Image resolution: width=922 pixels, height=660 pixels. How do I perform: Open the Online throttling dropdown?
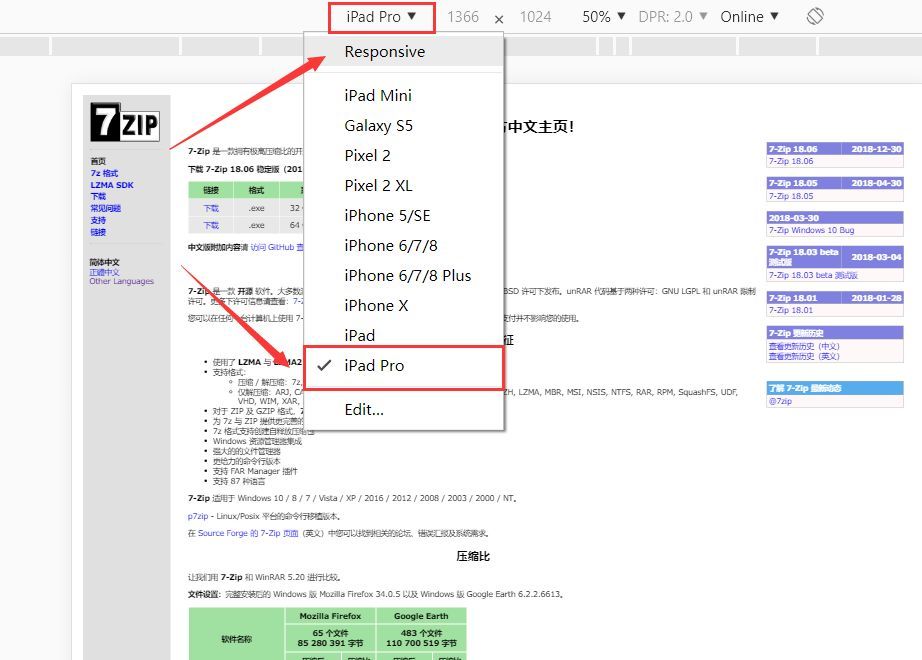pyautogui.click(x=749, y=16)
